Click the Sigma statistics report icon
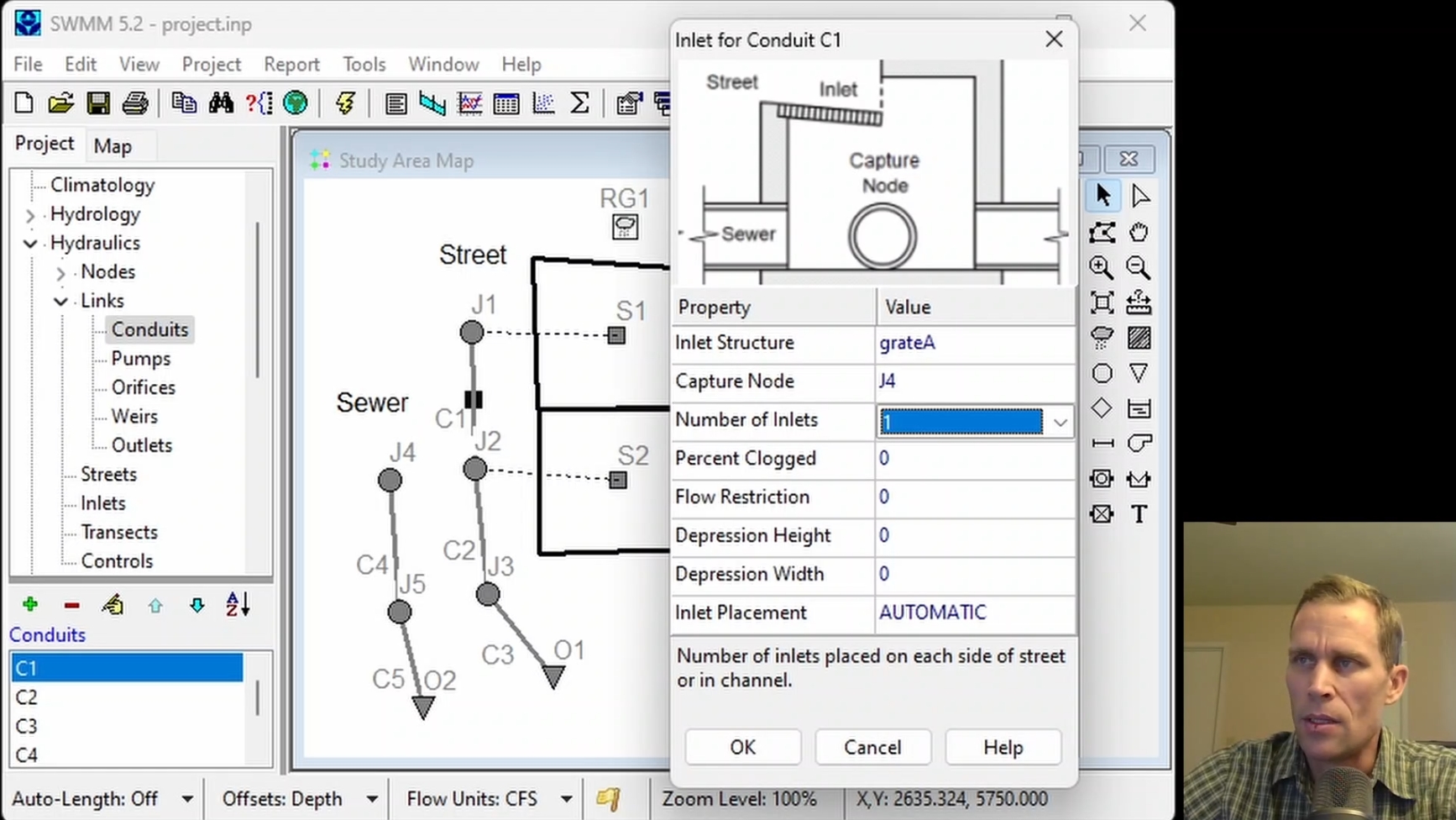The width and height of the screenshot is (1456, 820). tap(579, 103)
